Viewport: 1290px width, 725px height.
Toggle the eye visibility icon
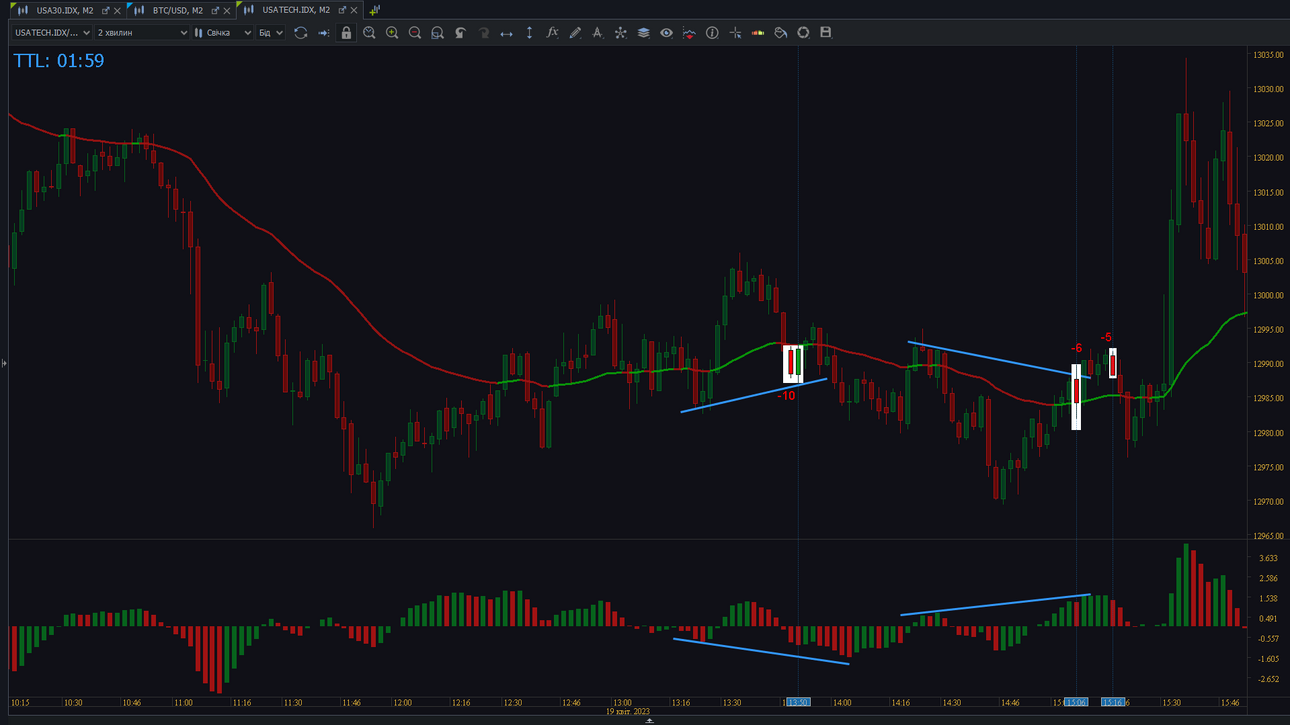666,33
